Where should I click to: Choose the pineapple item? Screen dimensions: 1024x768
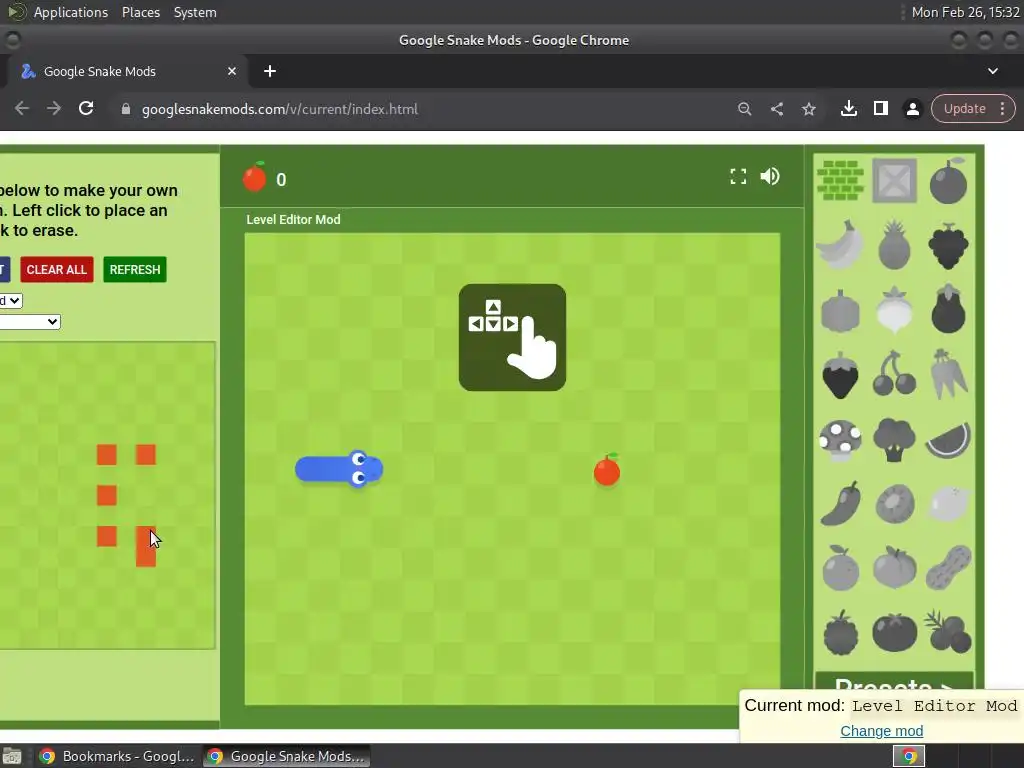pyautogui.click(x=894, y=245)
